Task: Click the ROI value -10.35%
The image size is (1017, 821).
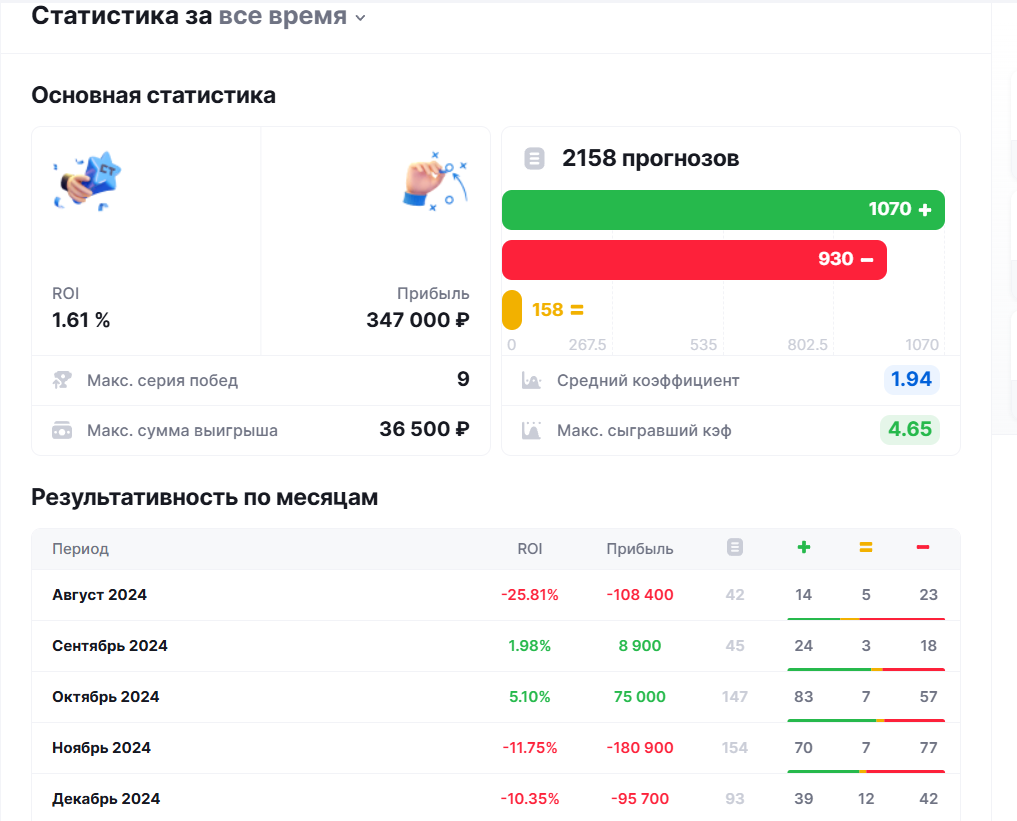Action: pos(529,799)
